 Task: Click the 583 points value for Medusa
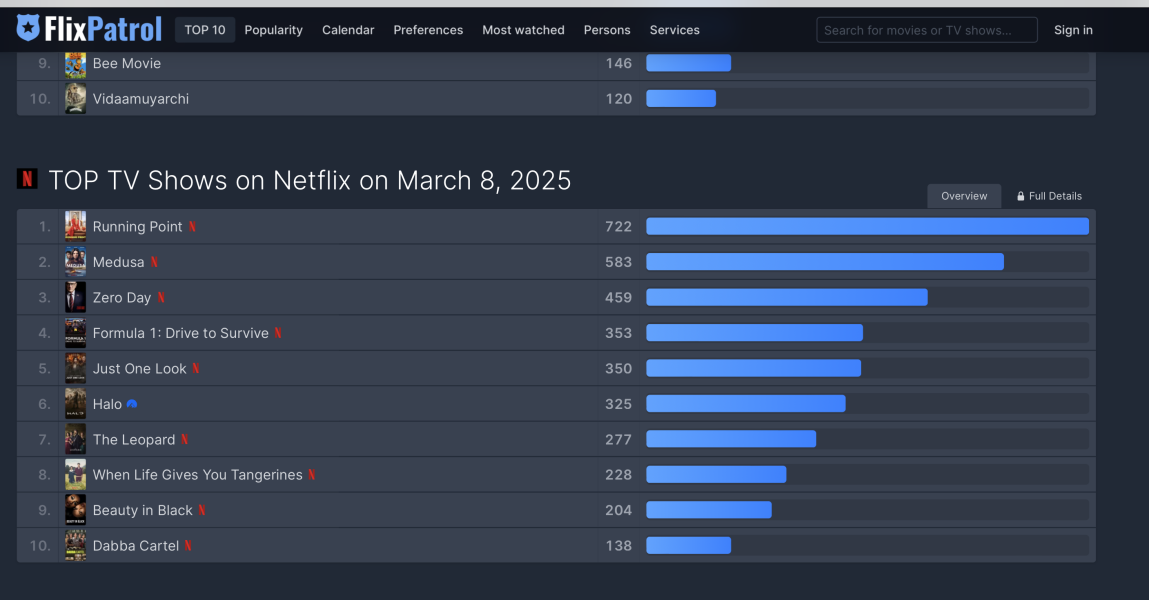tap(618, 262)
